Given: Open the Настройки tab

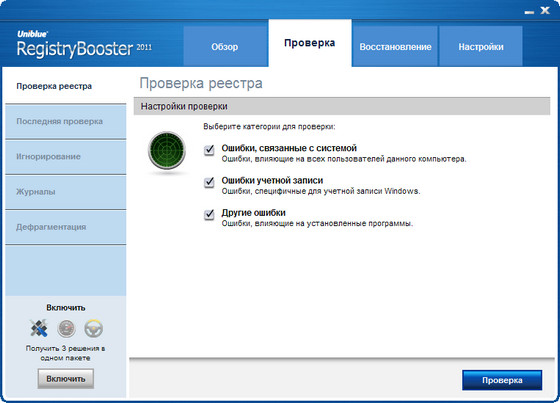Looking at the screenshot, I should pos(481,46).
